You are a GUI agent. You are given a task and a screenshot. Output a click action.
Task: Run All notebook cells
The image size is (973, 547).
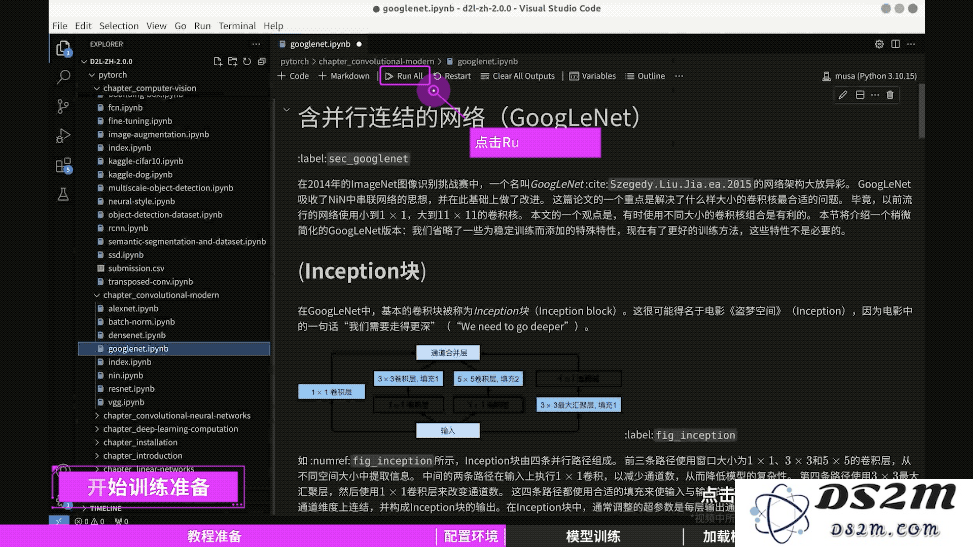(404, 76)
